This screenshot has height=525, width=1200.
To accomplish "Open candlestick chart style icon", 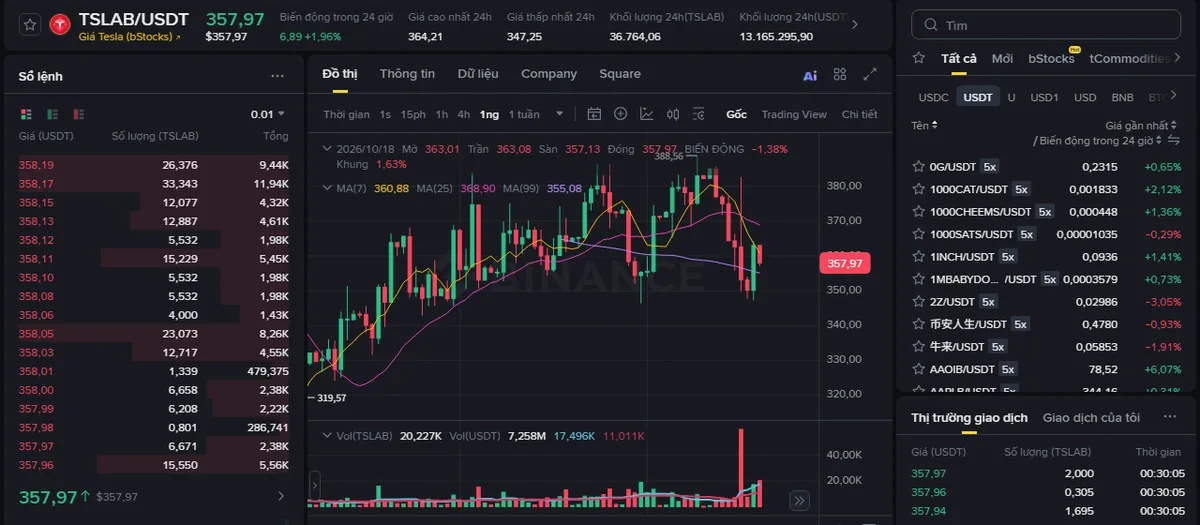I will (673, 114).
